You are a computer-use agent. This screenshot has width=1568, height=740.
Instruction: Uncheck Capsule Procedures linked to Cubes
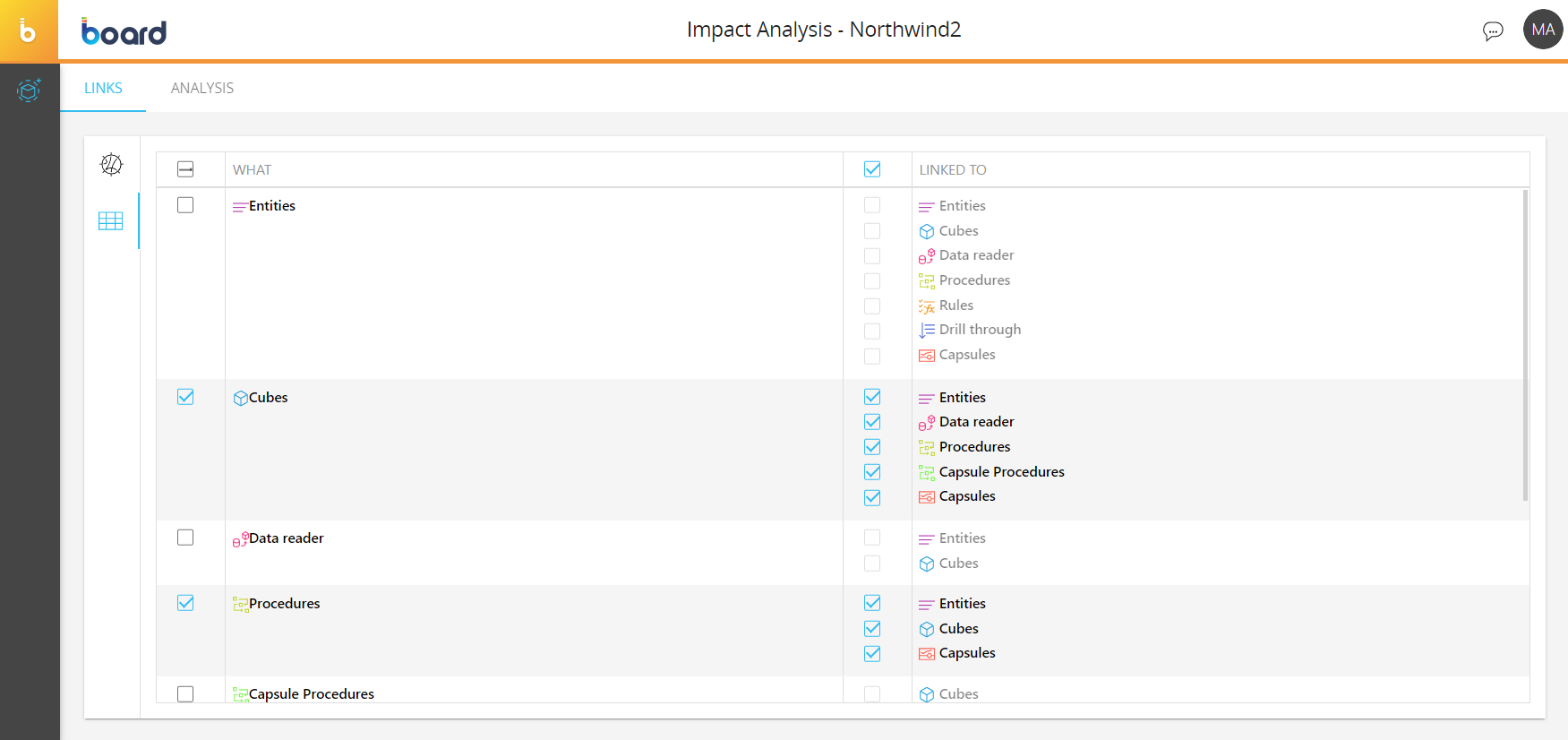[872, 472]
